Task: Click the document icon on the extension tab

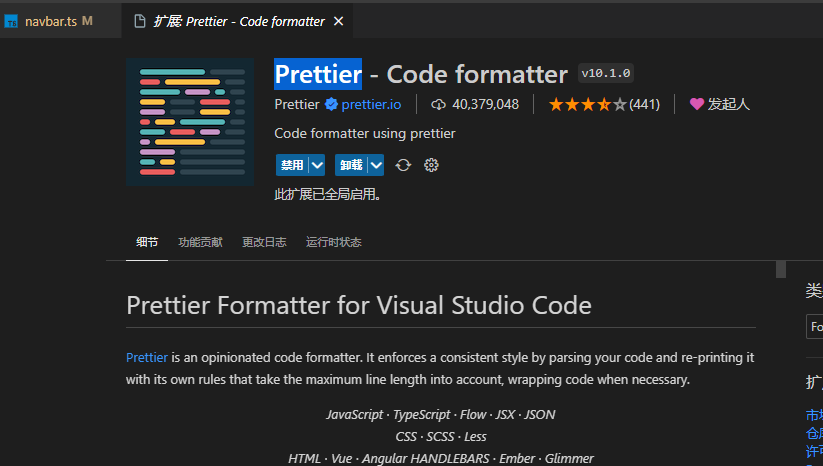Action: click(x=140, y=21)
